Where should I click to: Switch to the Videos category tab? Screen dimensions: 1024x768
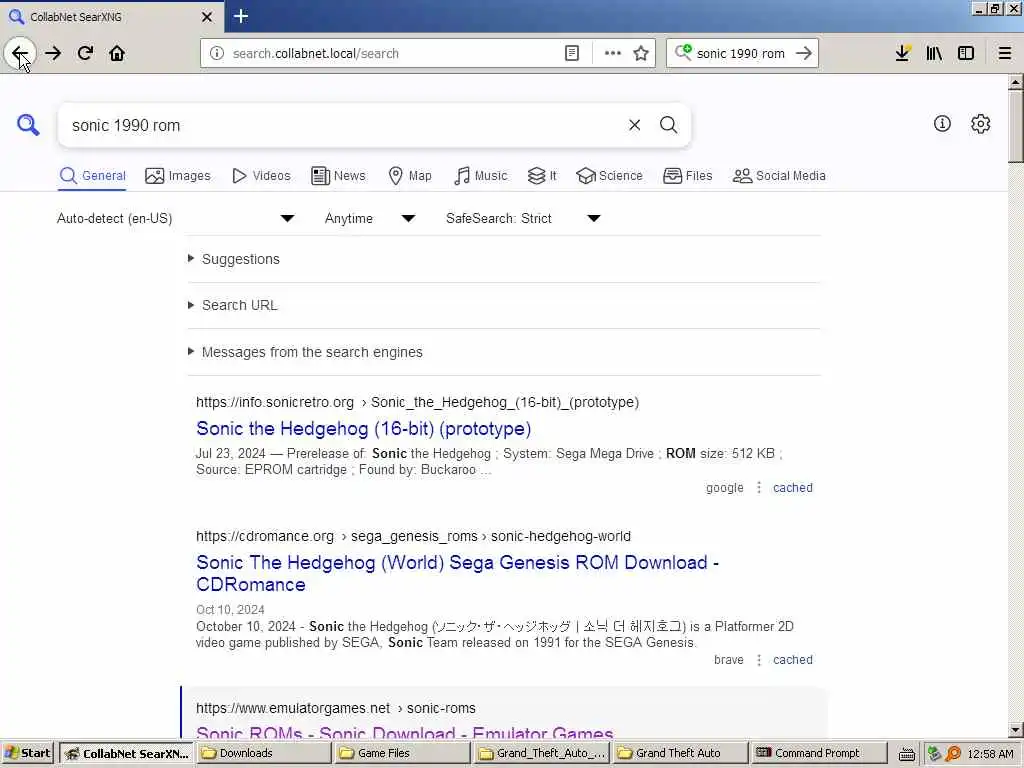(261, 176)
